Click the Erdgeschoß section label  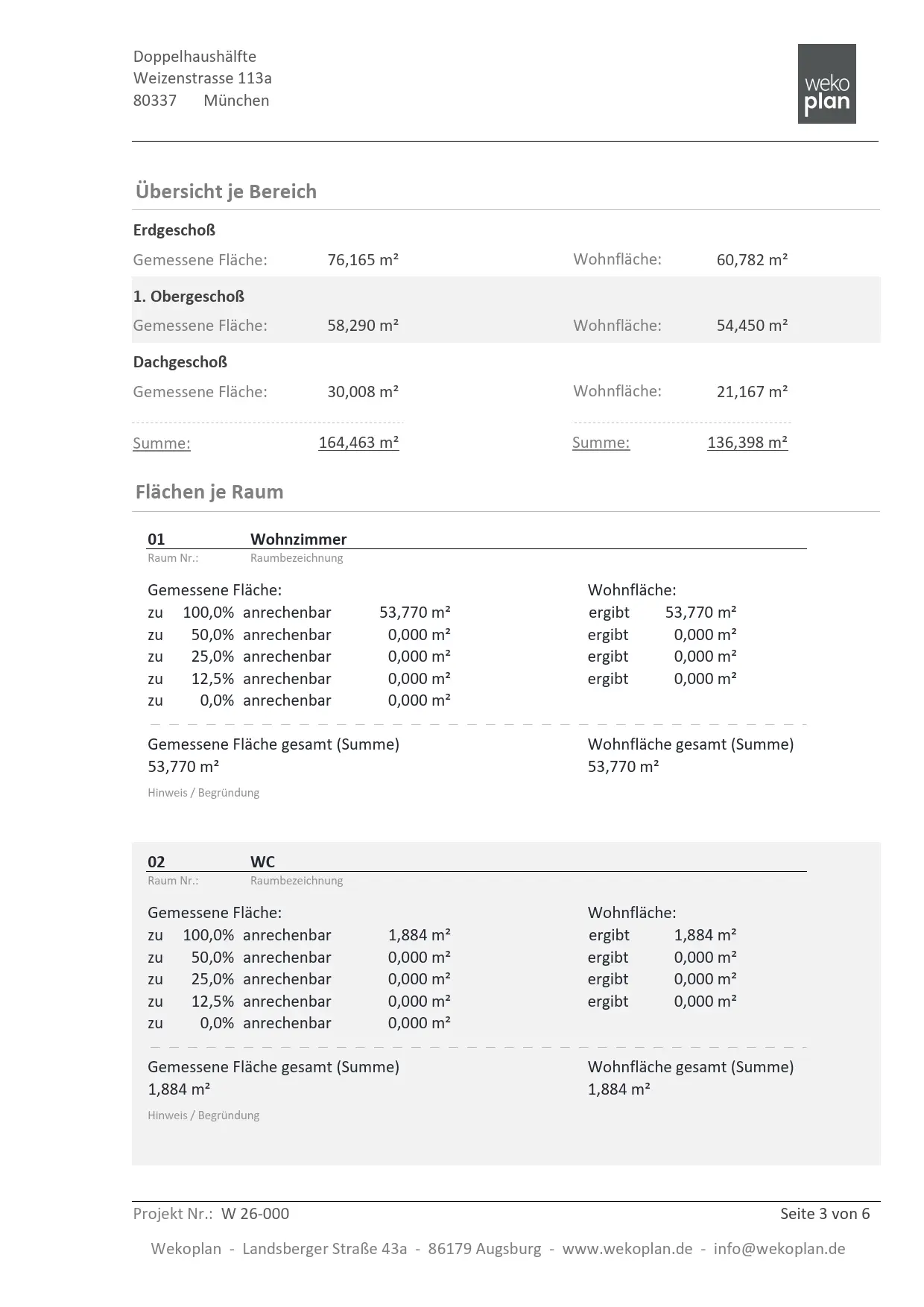click(174, 230)
